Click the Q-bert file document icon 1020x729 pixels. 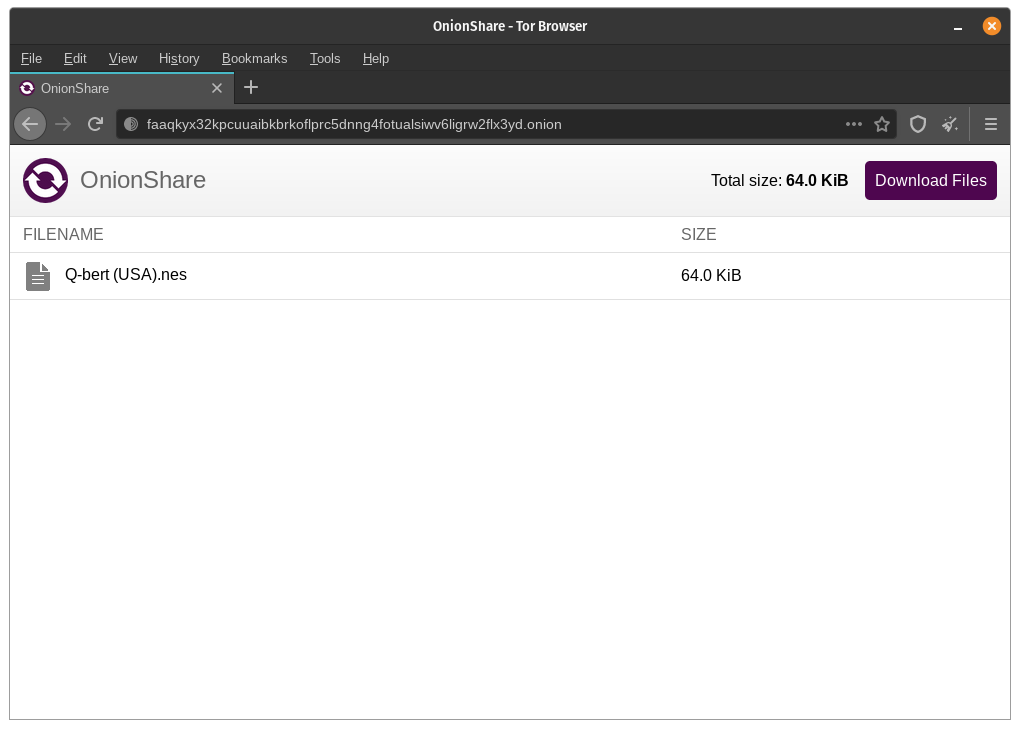(x=38, y=276)
